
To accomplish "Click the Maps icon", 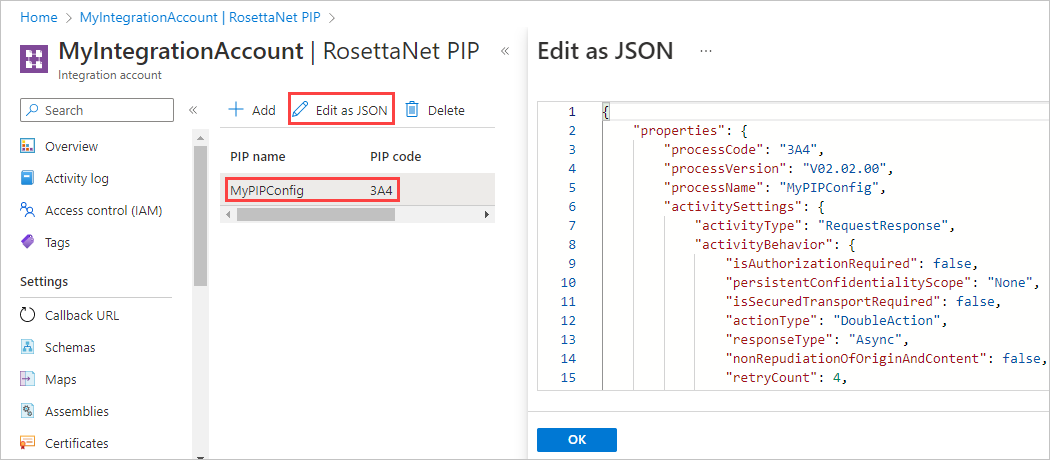I will pyautogui.click(x=27, y=379).
